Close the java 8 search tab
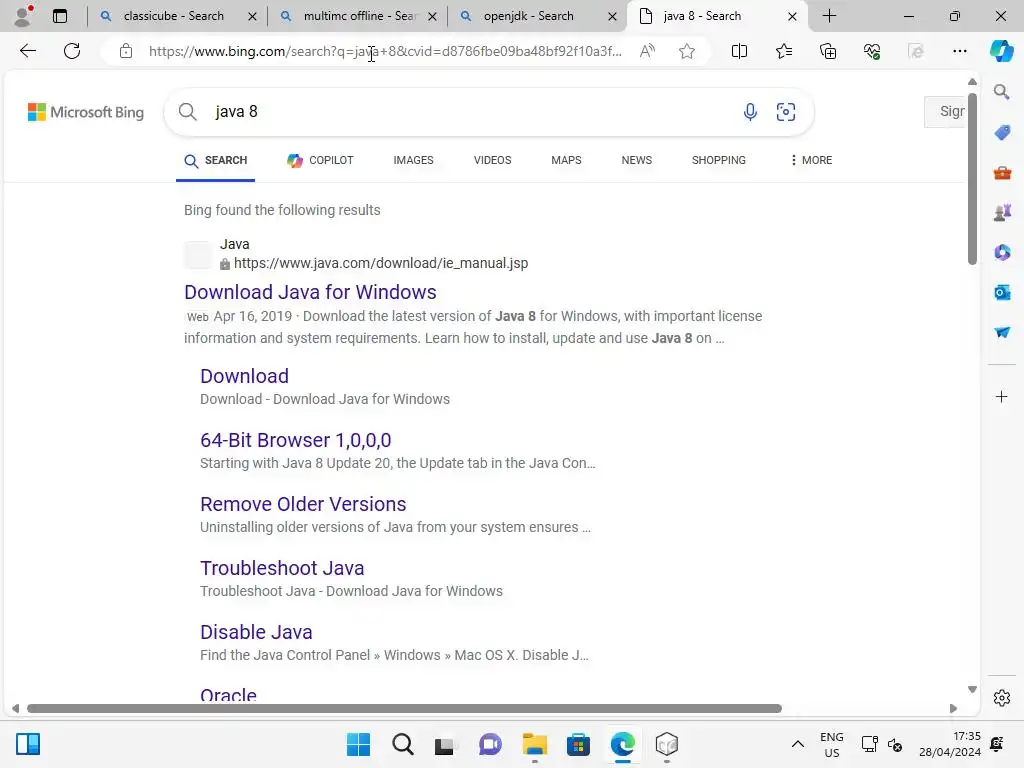Image resolution: width=1024 pixels, height=768 pixels. (792, 16)
